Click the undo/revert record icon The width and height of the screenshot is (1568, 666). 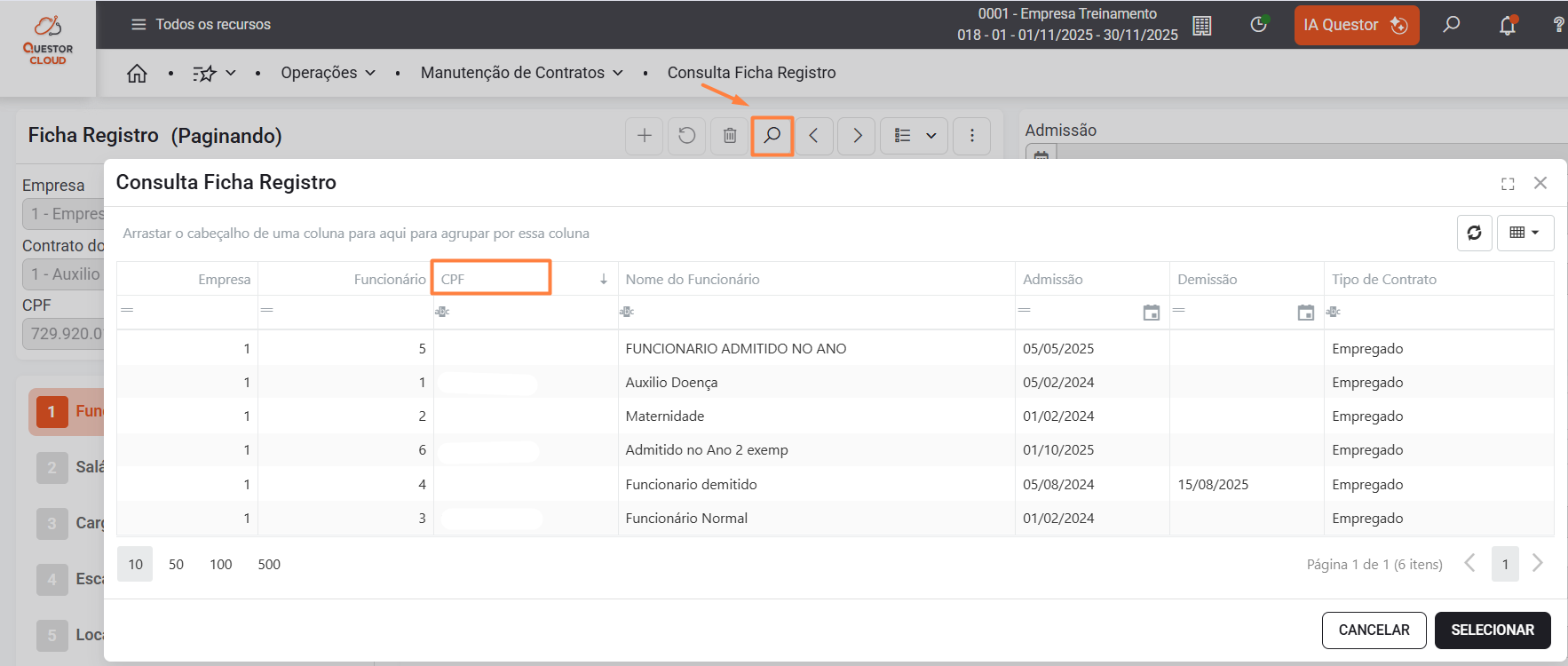click(x=687, y=136)
